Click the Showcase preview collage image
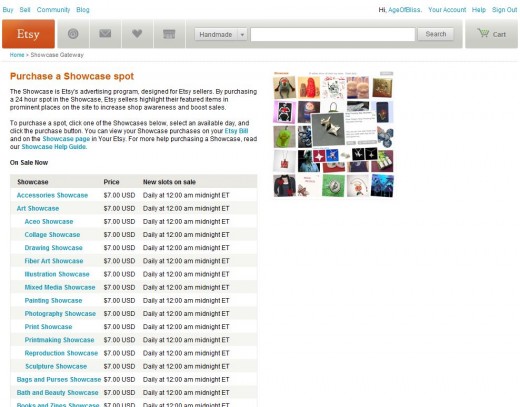The height and width of the screenshot is (407, 520). coord(333,134)
